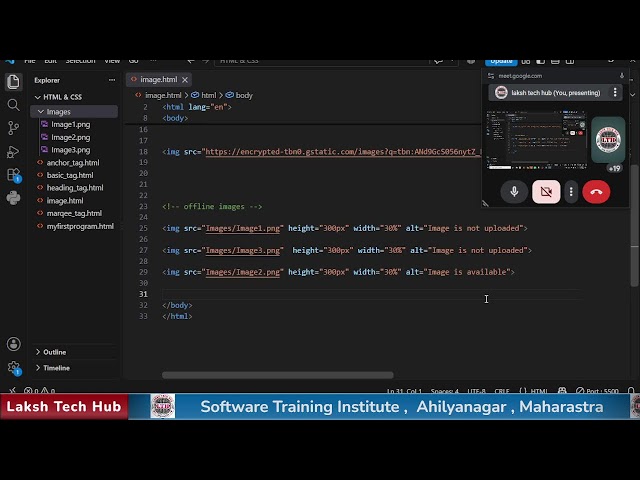
Task: Open the View menu
Action: (112, 61)
